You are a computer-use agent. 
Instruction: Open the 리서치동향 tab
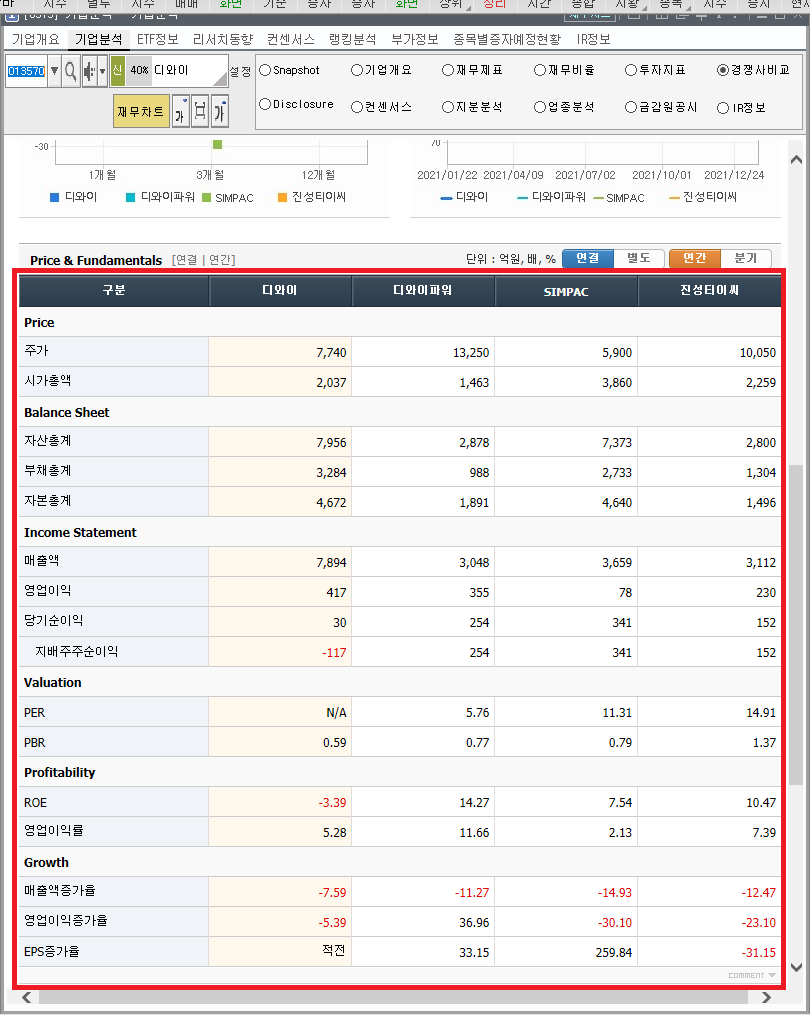(x=223, y=39)
